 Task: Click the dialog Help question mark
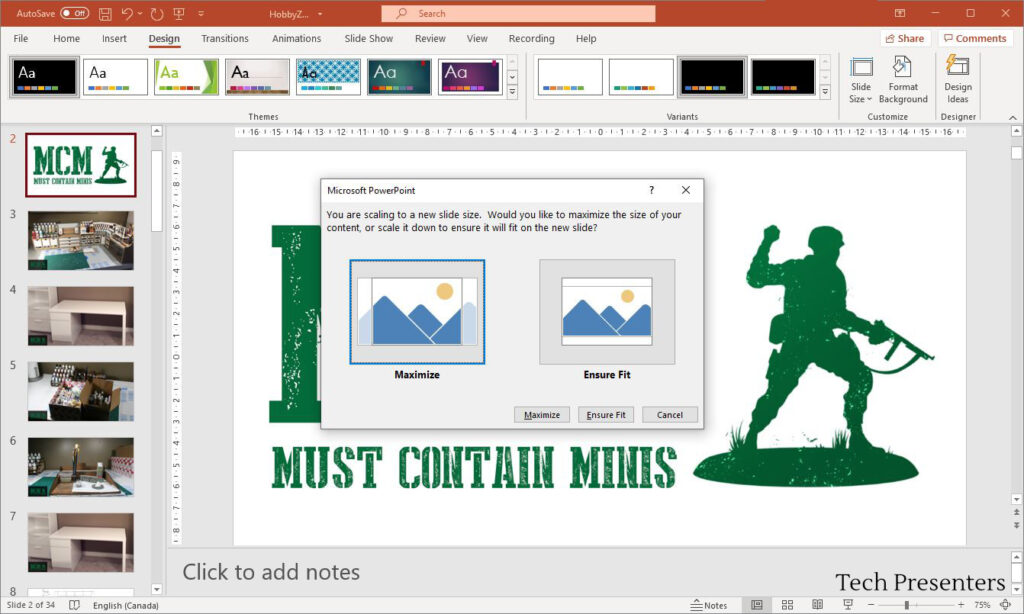coord(651,190)
